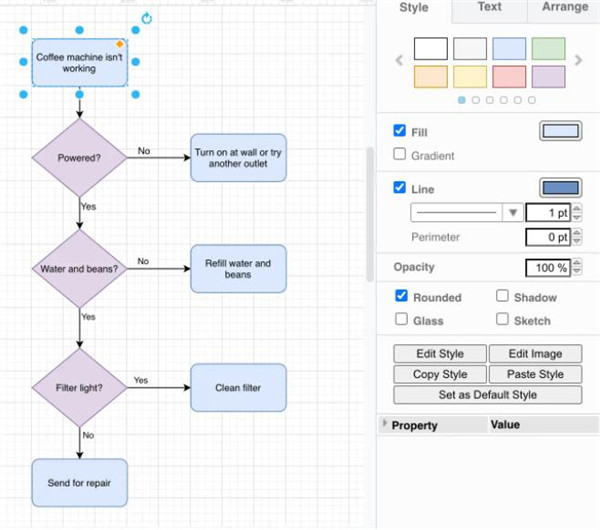The image size is (600, 530).
Task: Click the orange diamond handle on the selected shape
Action: 120,45
